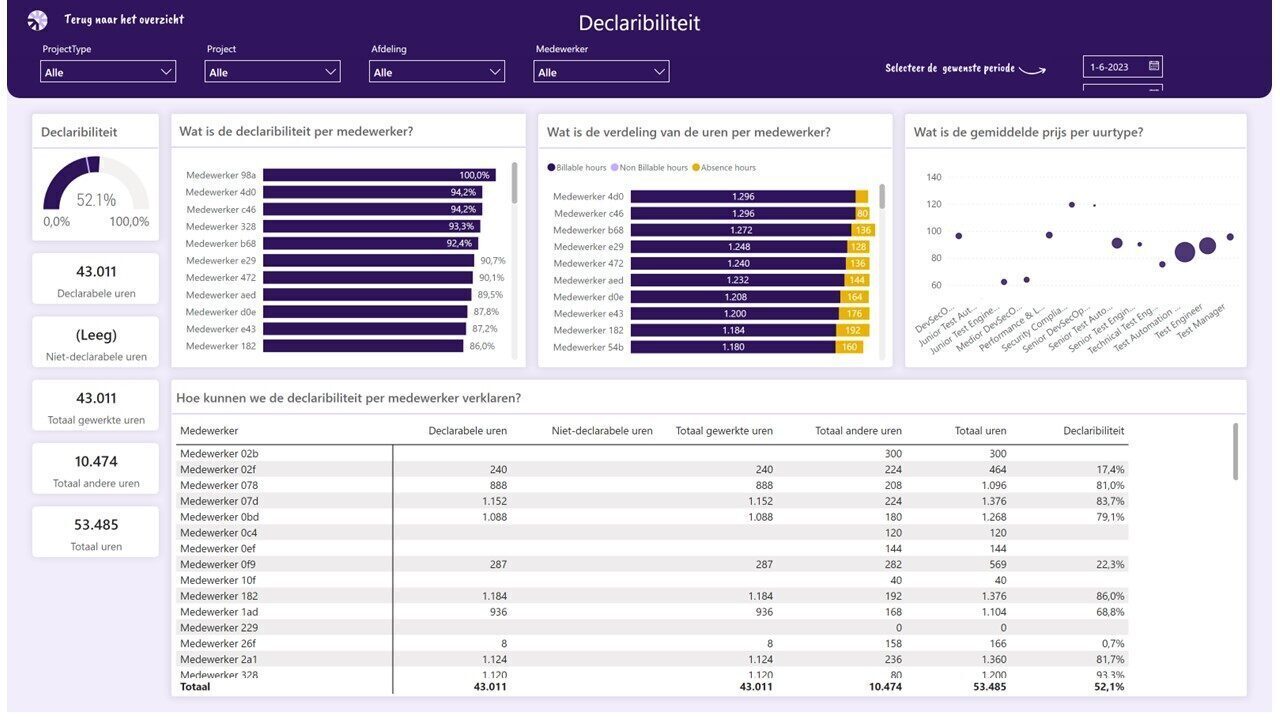Expand the ProjectType dropdown
The height and width of the screenshot is (720, 1280).
tap(108, 72)
